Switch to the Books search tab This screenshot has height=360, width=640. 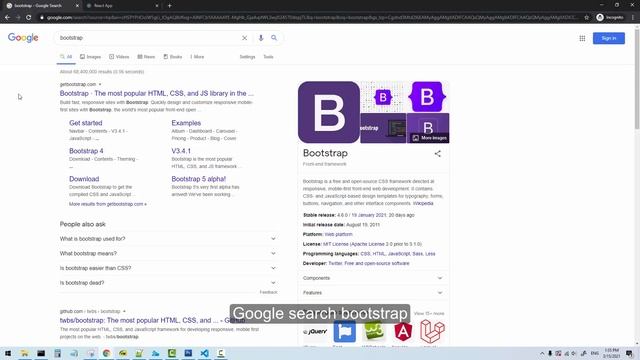click(x=173, y=57)
